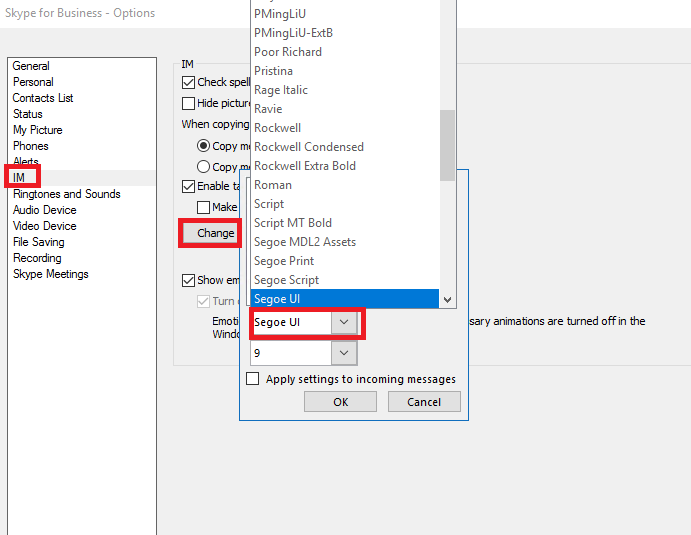Open Audio Device settings

[45, 210]
